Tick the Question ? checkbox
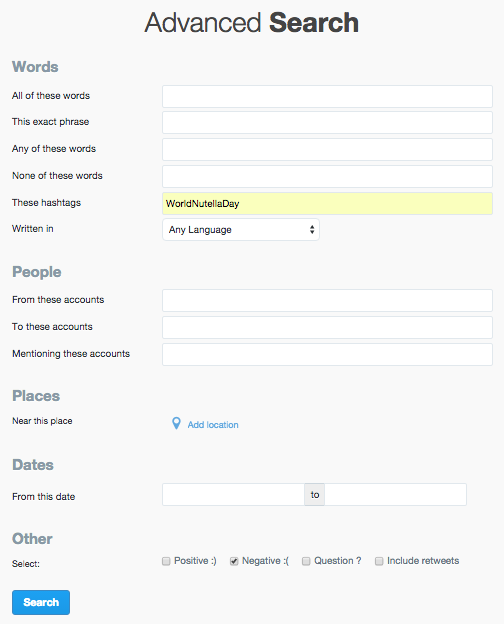504x624 pixels. point(306,561)
